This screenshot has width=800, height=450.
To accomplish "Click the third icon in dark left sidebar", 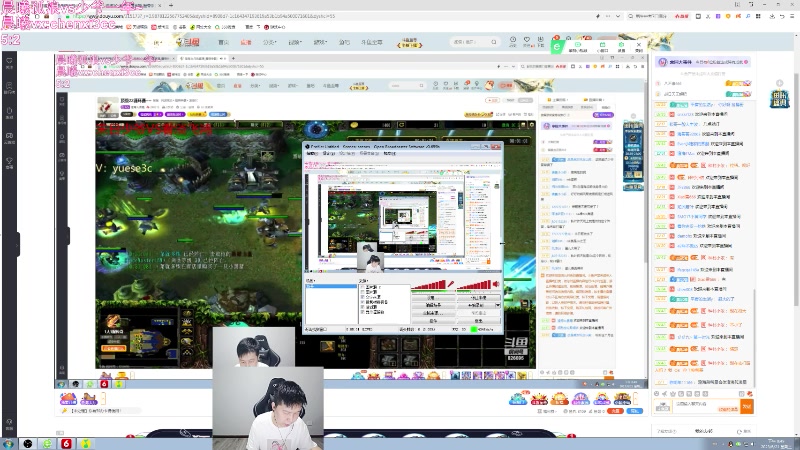I will coord(9,113).
